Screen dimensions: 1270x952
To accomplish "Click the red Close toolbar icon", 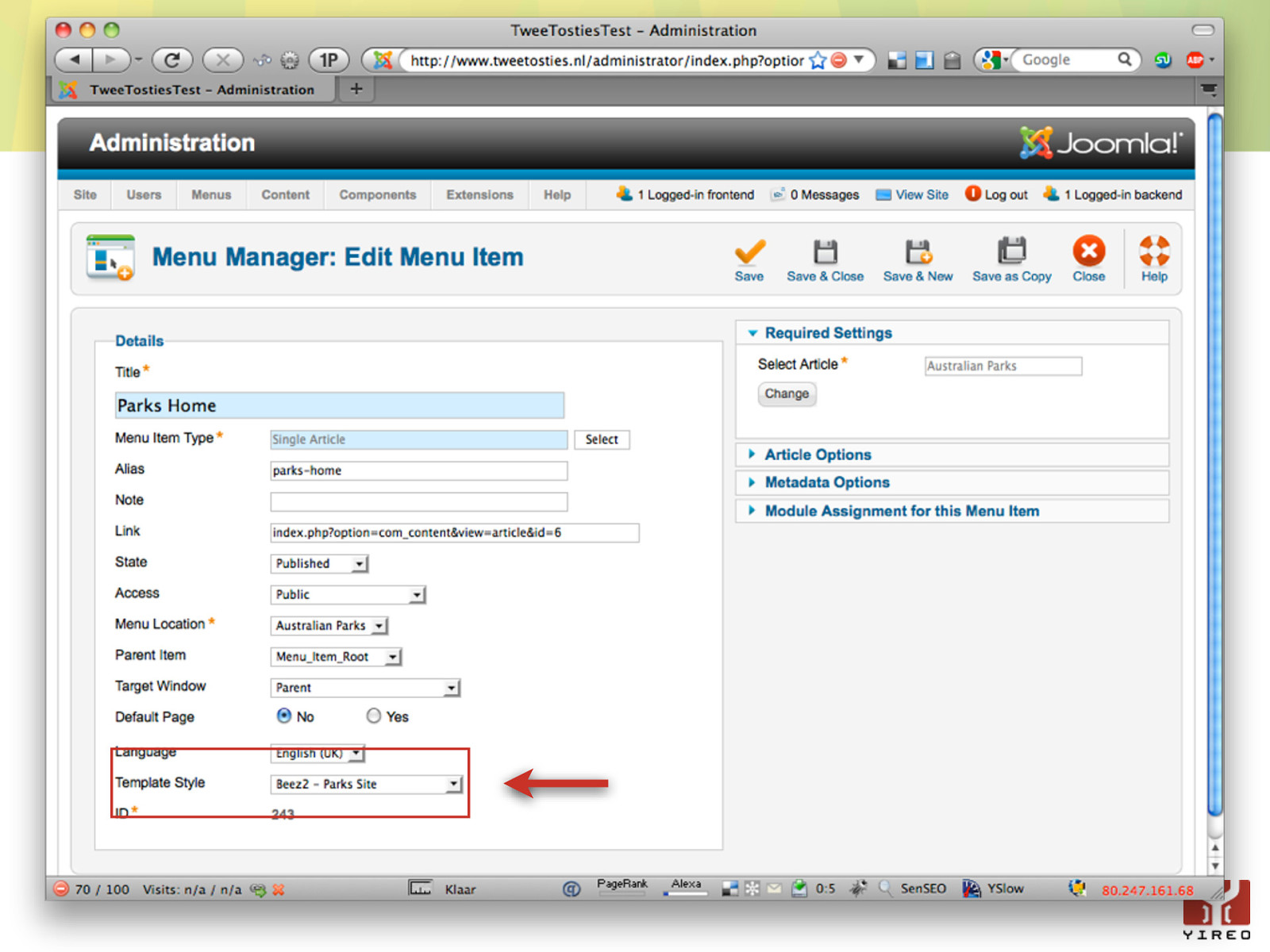I will tap(1089, 251).
